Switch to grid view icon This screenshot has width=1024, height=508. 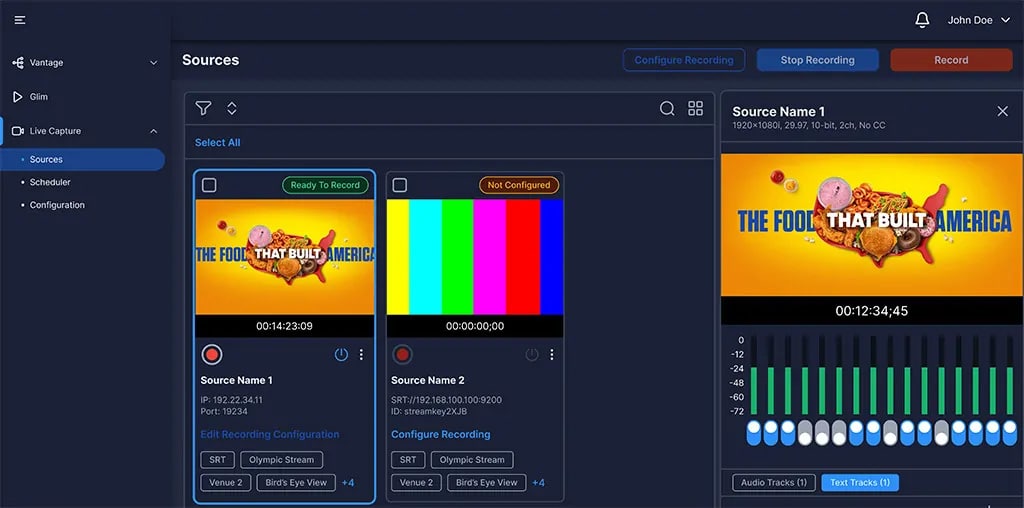tap(696, 108)
